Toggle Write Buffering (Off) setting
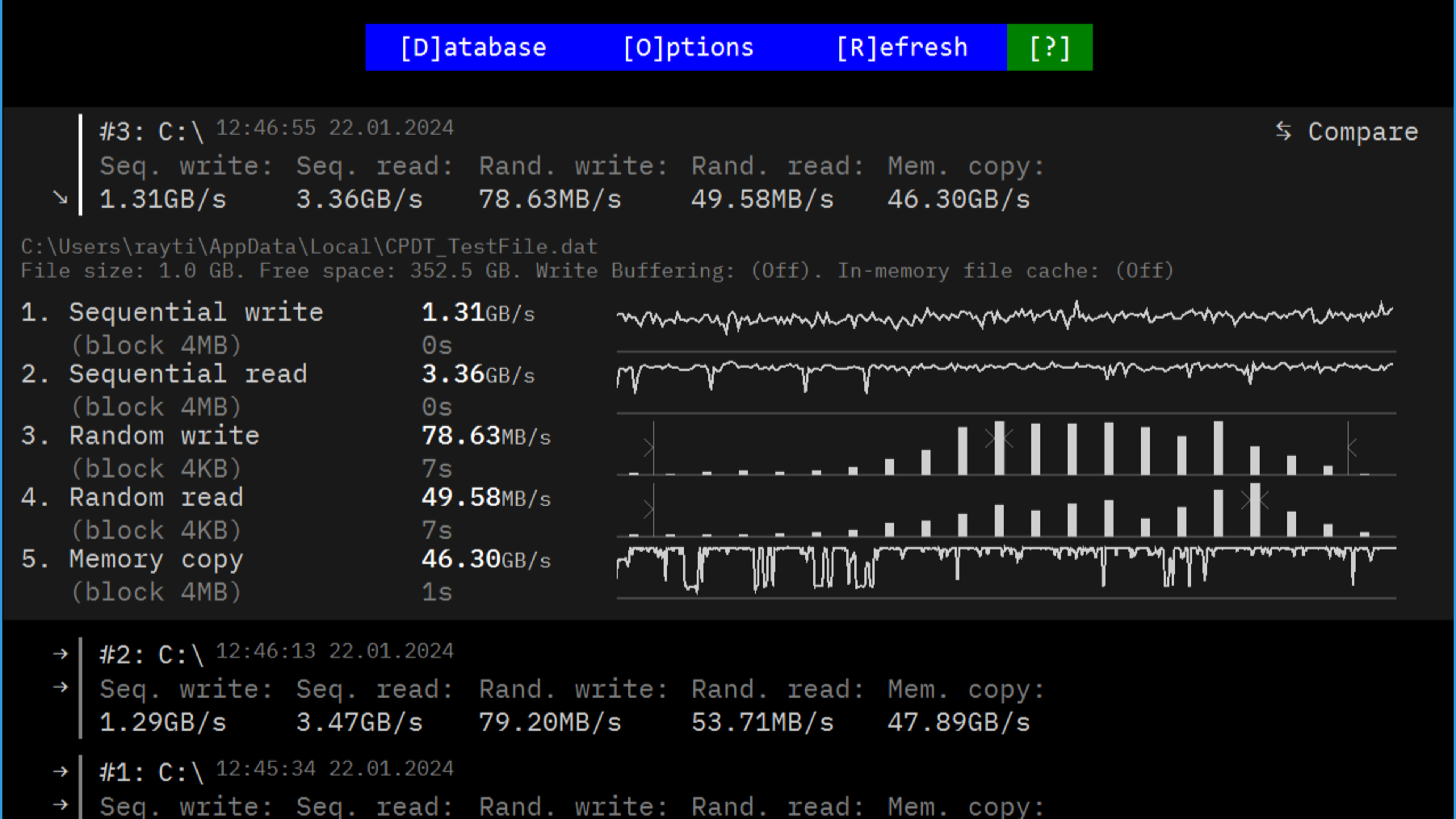The height and width of the screenshot is (819, 1456). (x=780, y=271)
